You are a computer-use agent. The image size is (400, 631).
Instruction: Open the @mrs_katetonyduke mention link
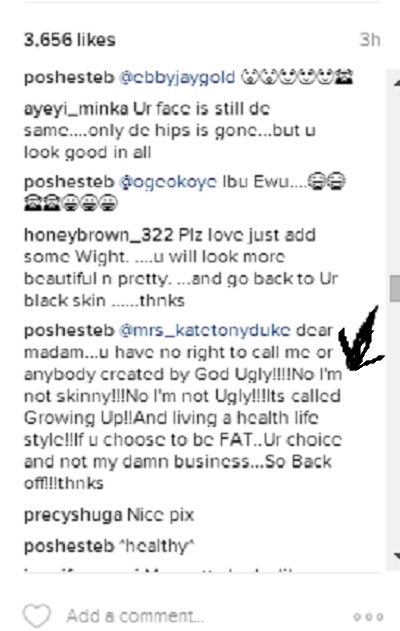[204, 331]
